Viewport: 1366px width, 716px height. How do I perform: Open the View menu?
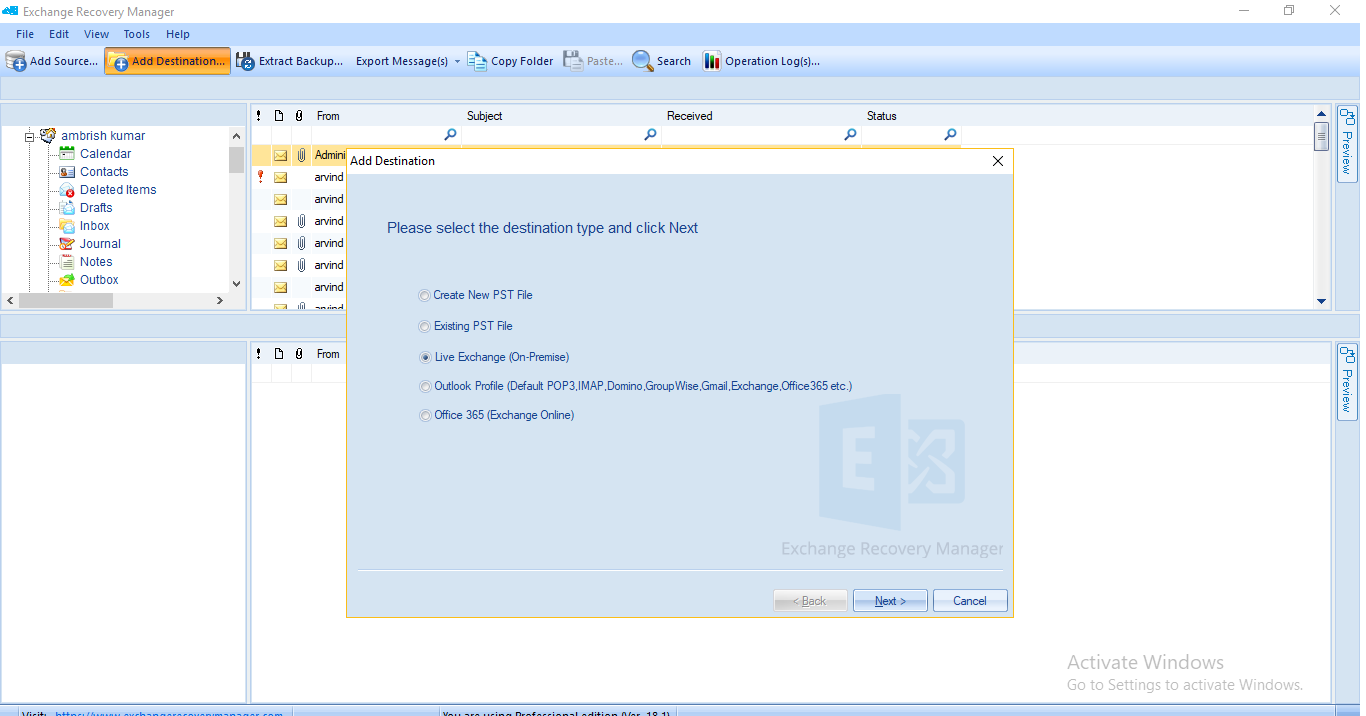tap(97, 34)
